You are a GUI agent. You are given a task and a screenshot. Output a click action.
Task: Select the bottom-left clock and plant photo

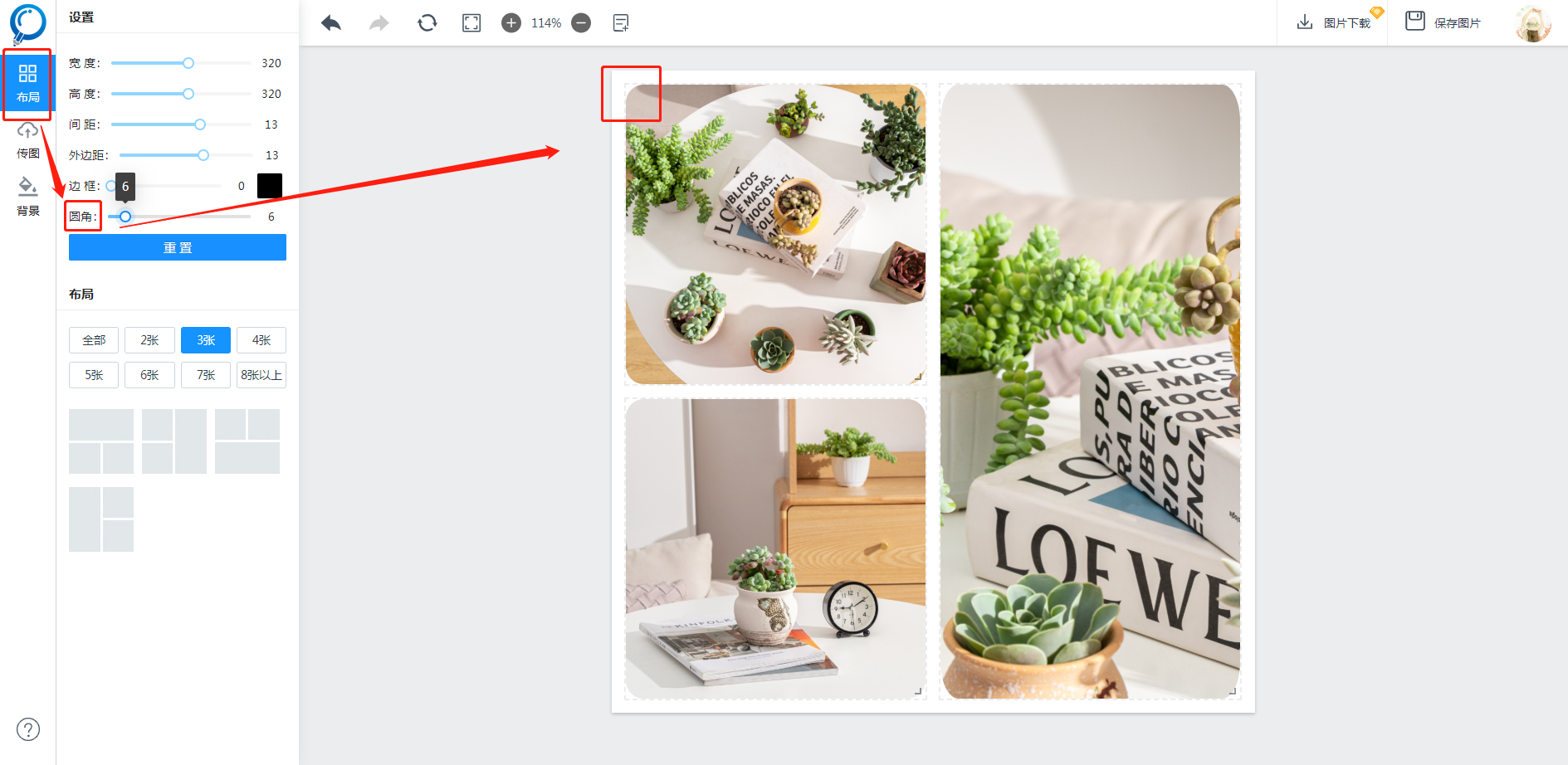click(x=775, y=548)
